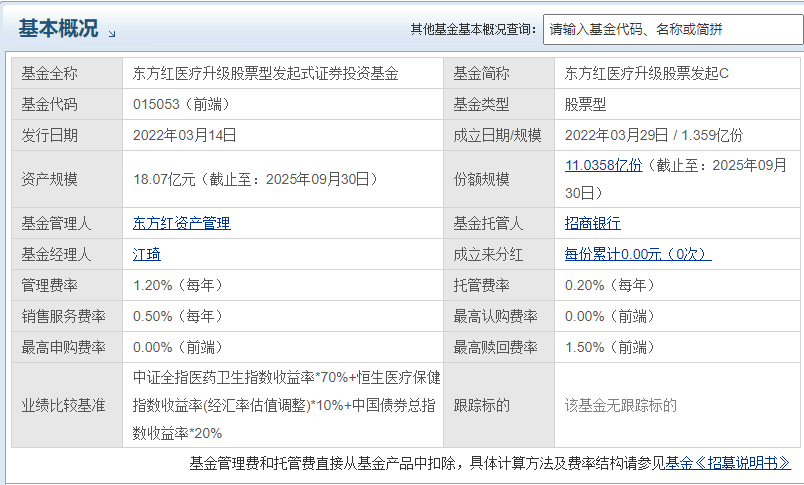The width and height of the screenshot is (804, 485).
Task: Select the establishment value 2022年03月29日 / 1.359亿份
Action: [654, 135]
